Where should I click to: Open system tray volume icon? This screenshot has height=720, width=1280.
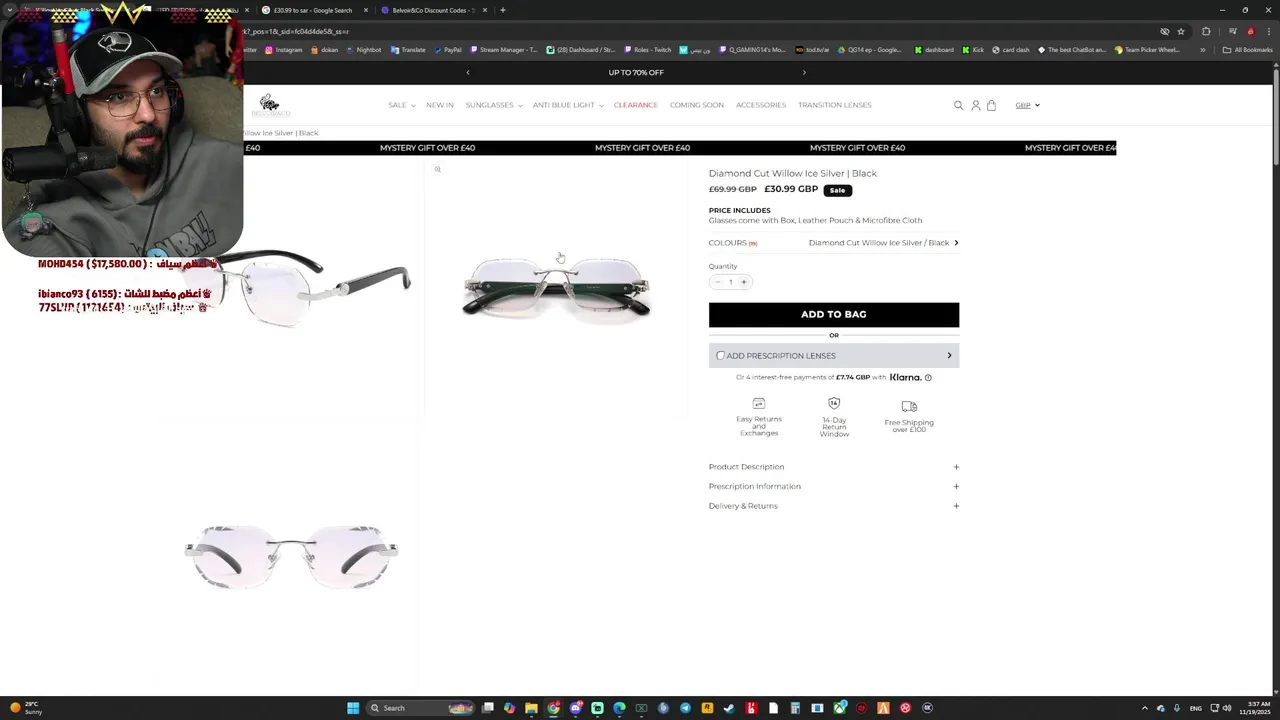[1227, 708]
